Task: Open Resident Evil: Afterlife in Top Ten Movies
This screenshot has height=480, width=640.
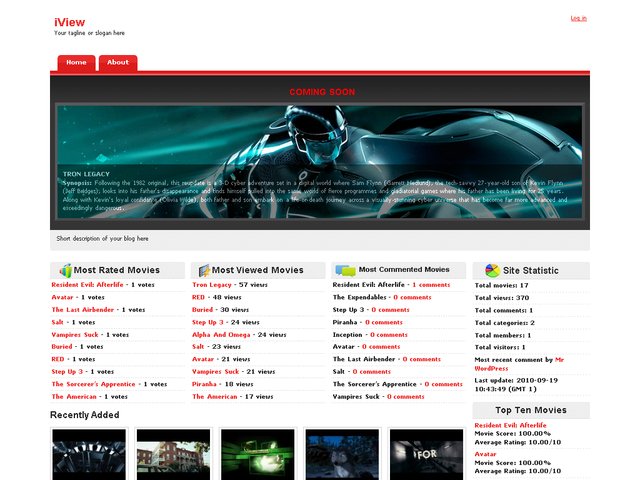Action: click(x=510, y=425)
